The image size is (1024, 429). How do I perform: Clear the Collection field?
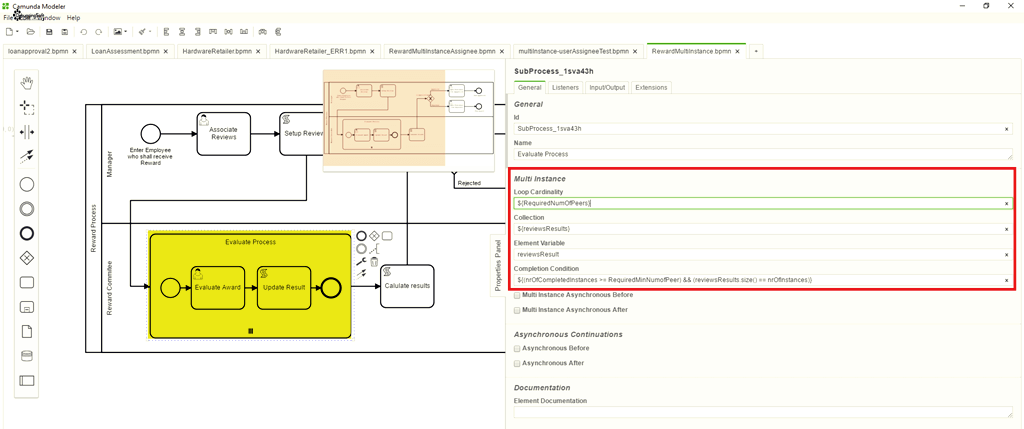click(1006, 229)
